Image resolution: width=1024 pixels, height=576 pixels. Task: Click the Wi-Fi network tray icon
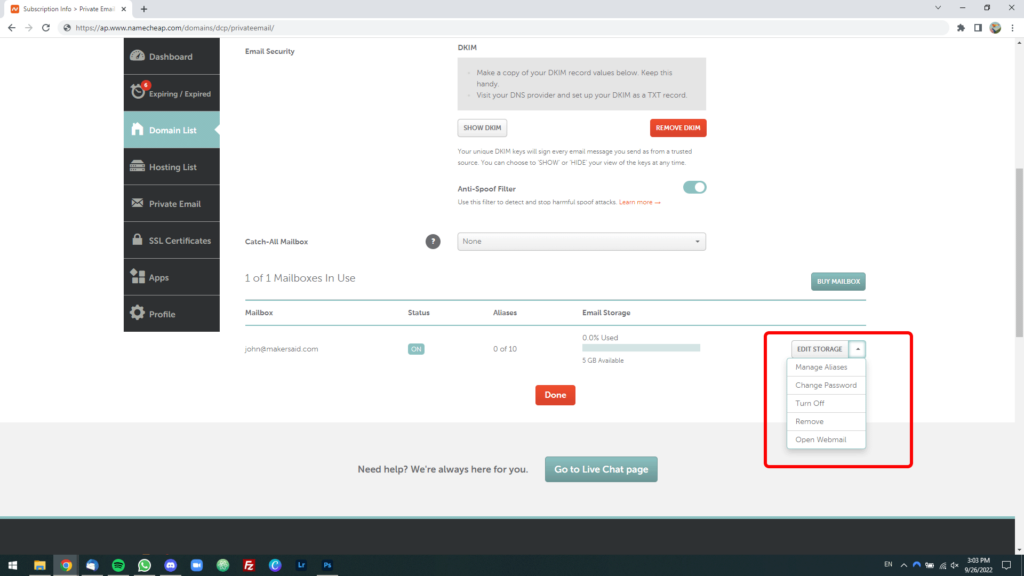tap(942, 566)
